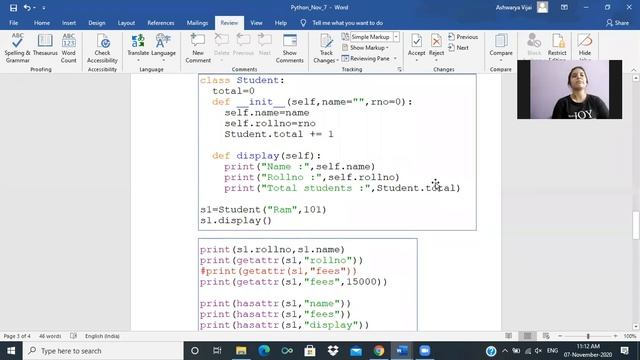Toggle the Reviewing Pane
Image resolution: width=640 pixels, height=360 pixels.
tap(366, 59)
